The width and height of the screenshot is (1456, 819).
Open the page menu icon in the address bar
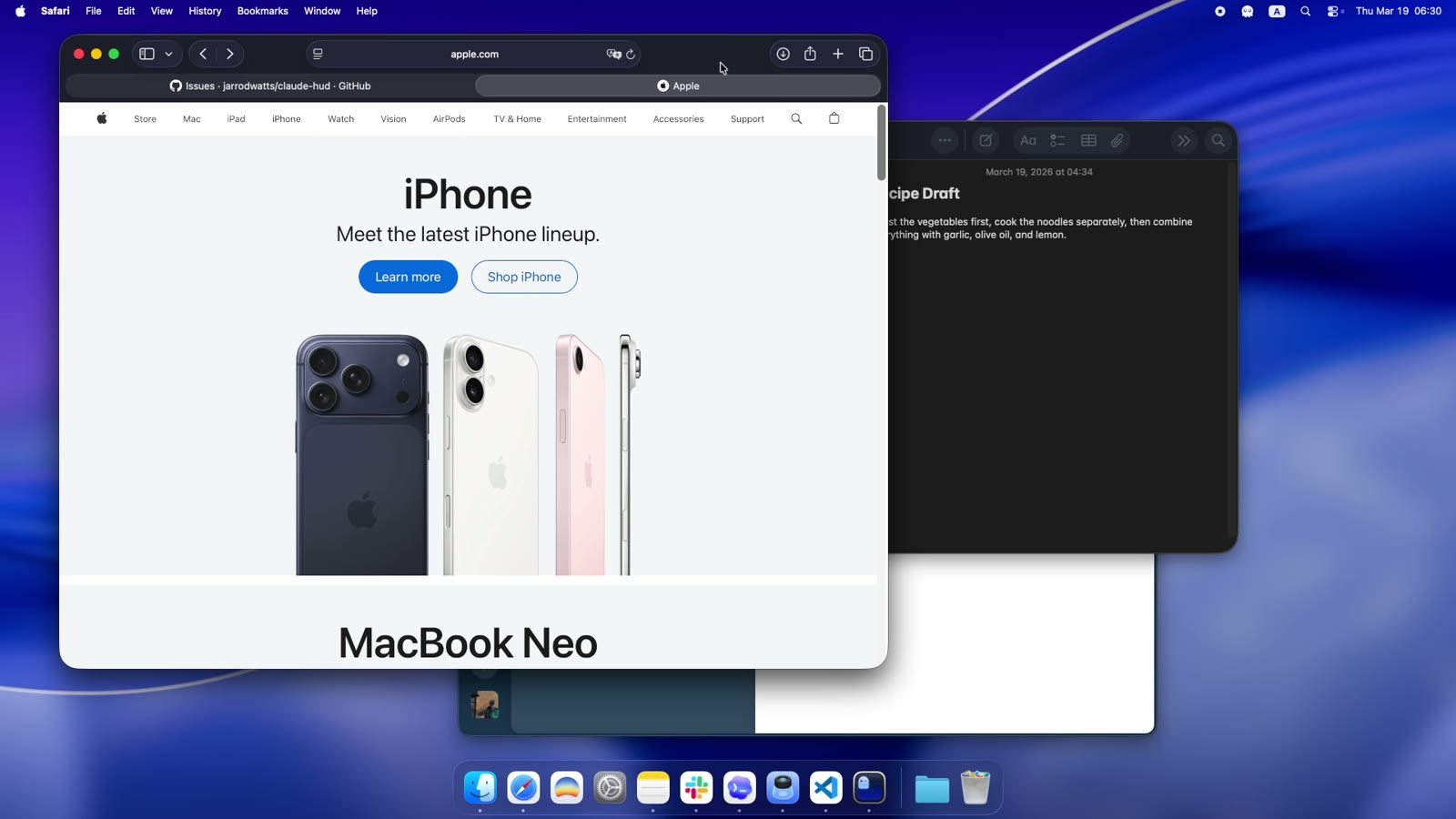coord(318,54)
